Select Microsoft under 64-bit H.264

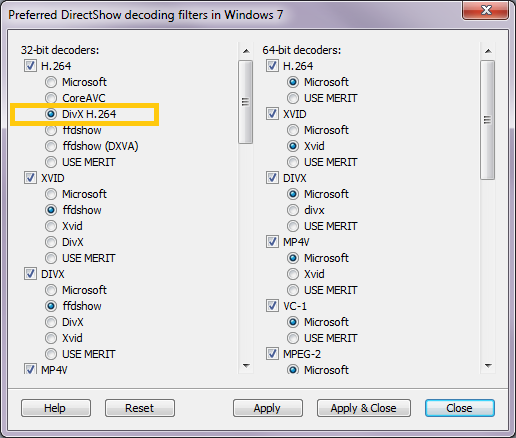[293, 82]
